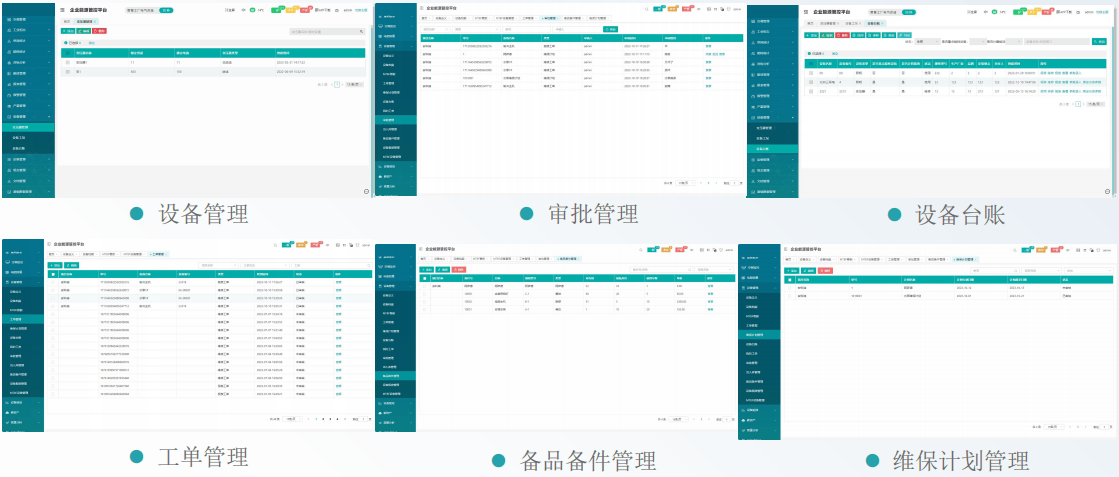Click red delete button in 备品备件管理 screenshot
The height and width of the screenshot is (477, 1119).
[x=459, y=269]
